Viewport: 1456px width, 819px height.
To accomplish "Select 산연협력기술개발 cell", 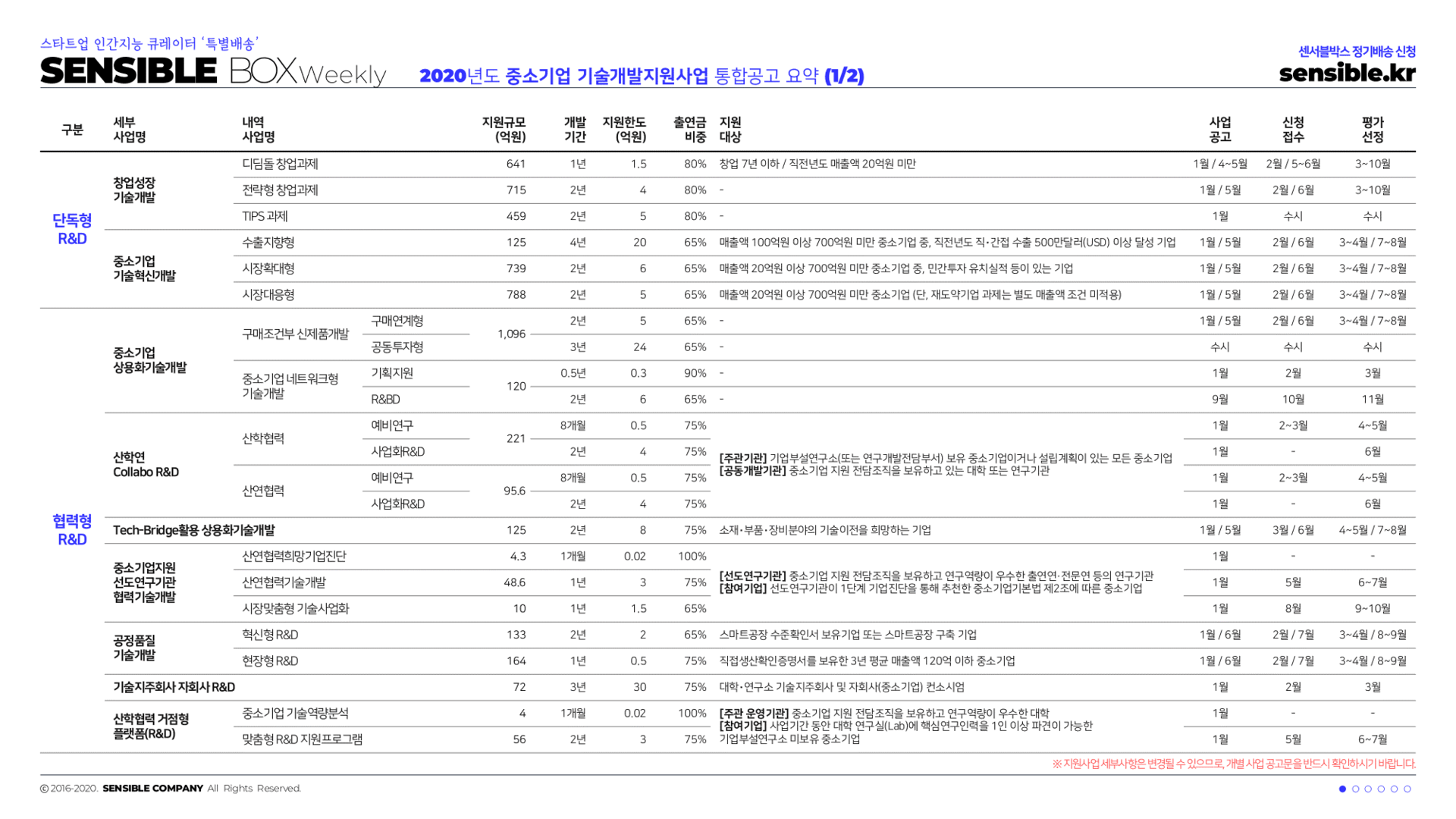I will click(284, 582).
